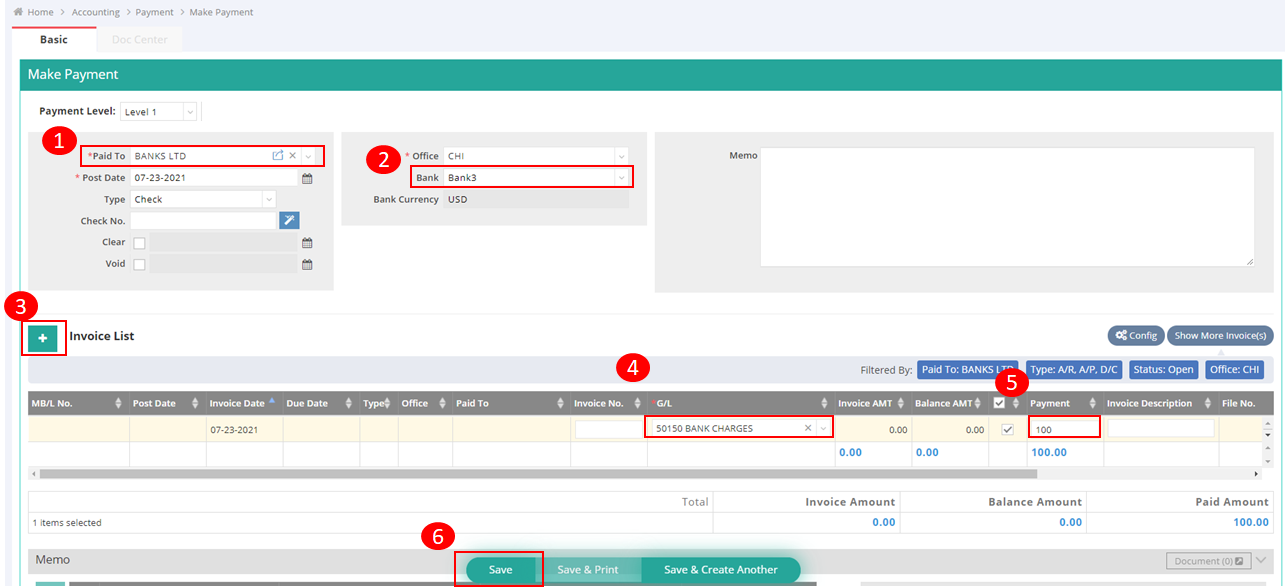
Task: Click the Payment amount input field
Action: point(1063,428)
